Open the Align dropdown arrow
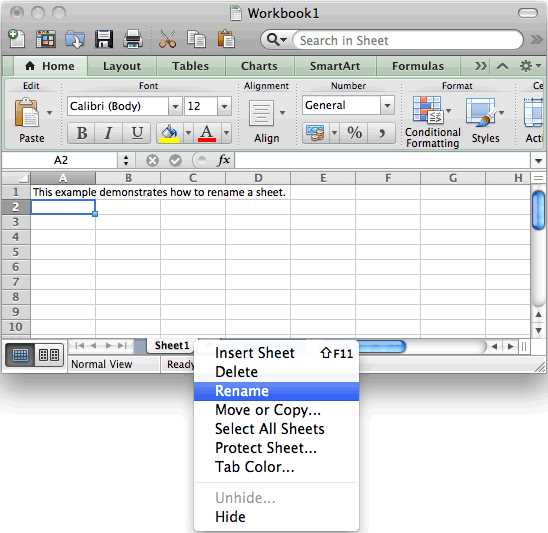This screenshot has height=533, width=548. coord(282,112)
